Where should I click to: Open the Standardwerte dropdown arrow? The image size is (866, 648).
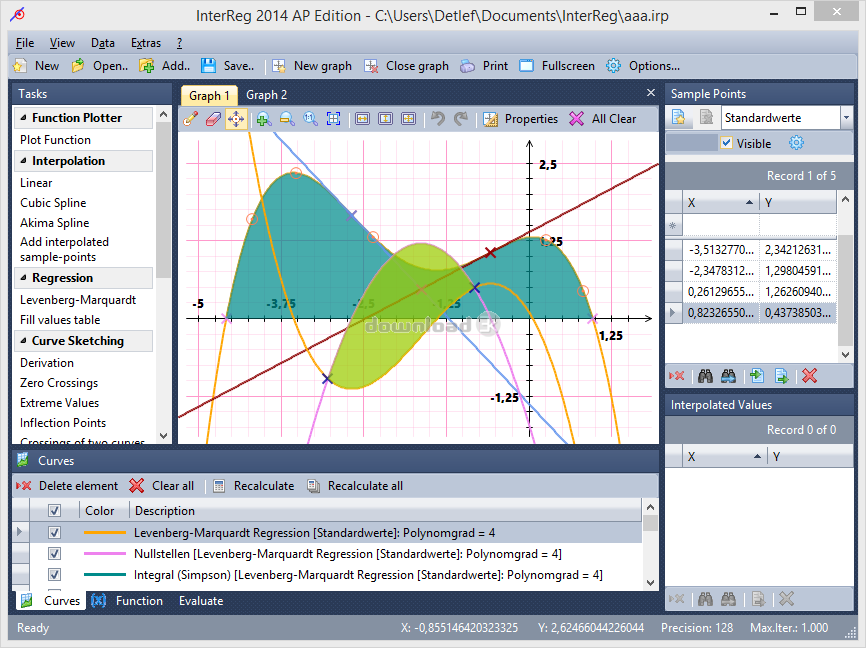coord(846,118)
